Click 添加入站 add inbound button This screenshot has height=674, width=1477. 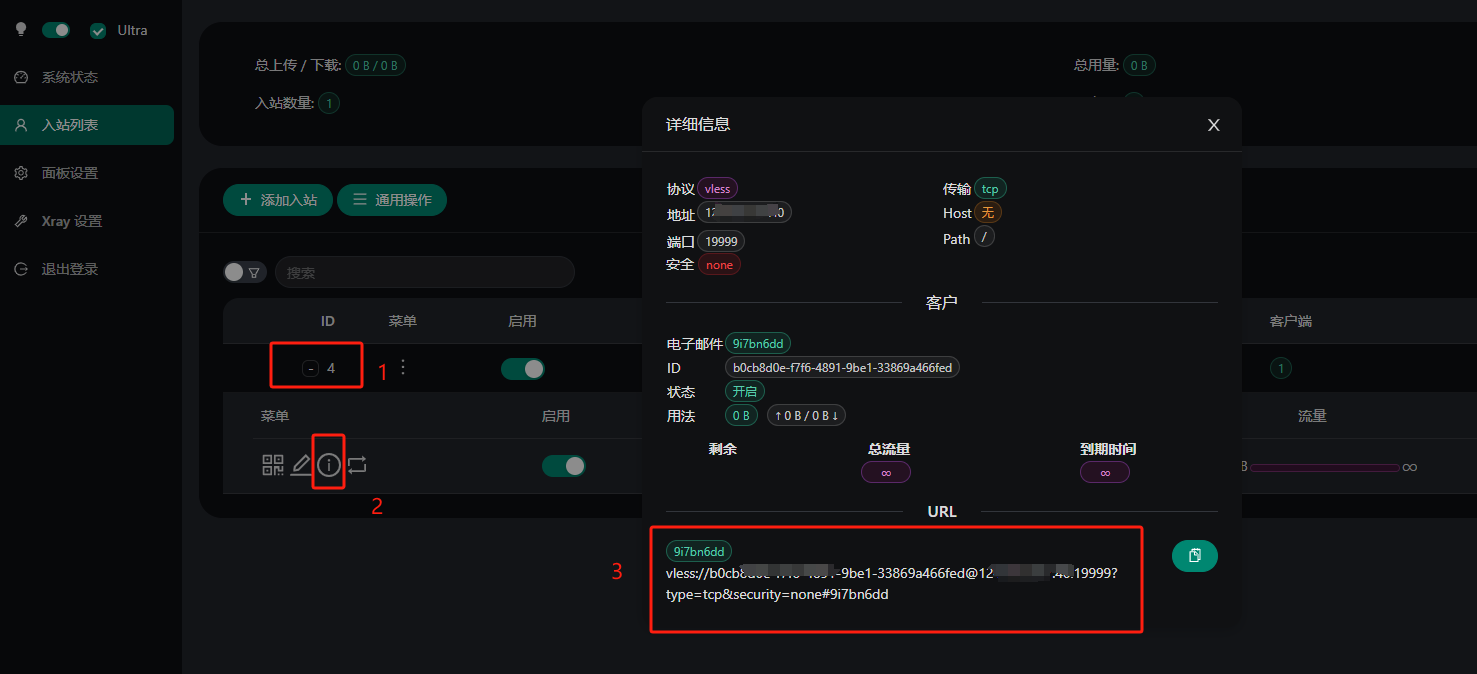277,200
